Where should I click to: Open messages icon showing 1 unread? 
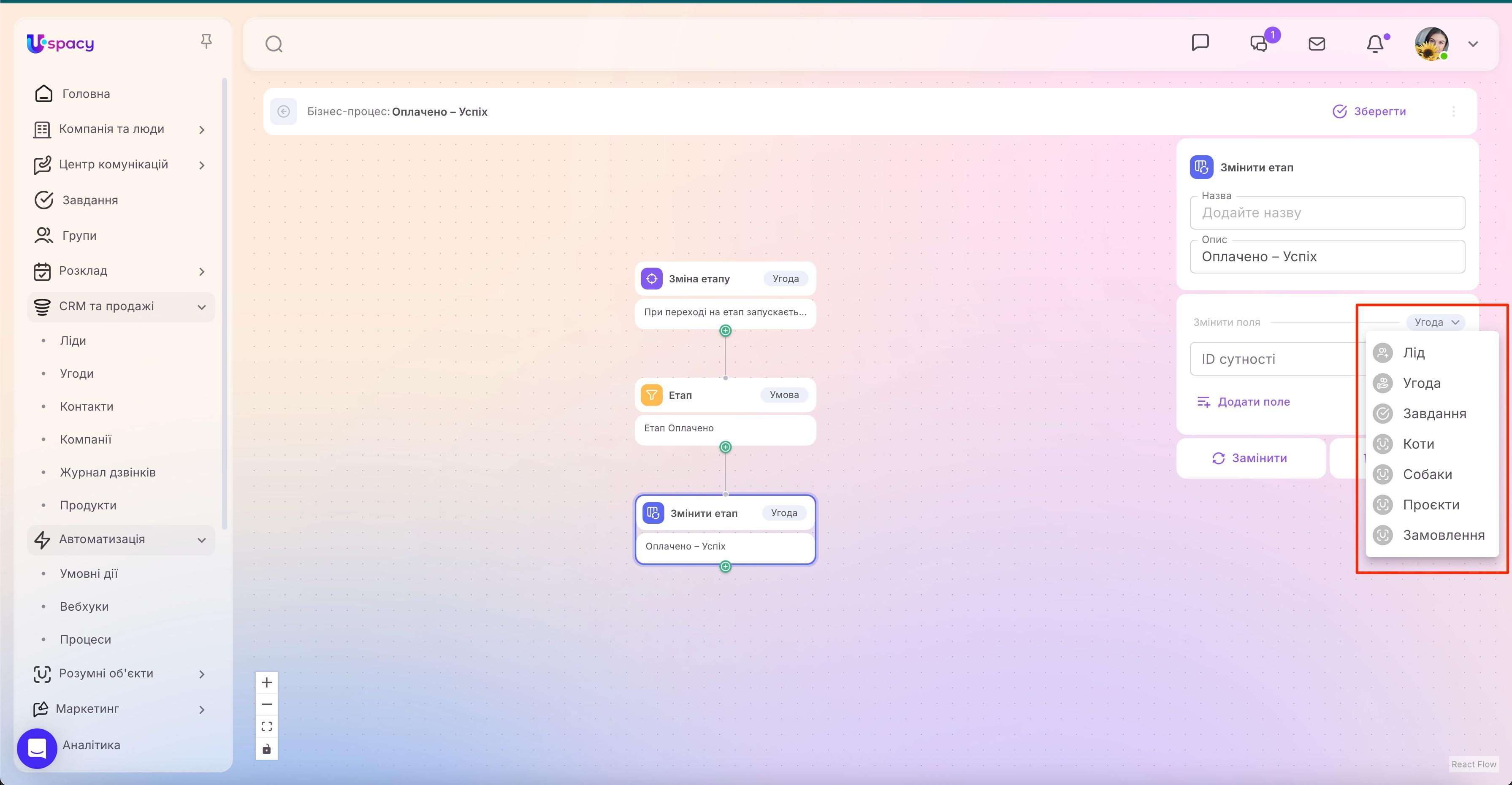point(1258,43)
